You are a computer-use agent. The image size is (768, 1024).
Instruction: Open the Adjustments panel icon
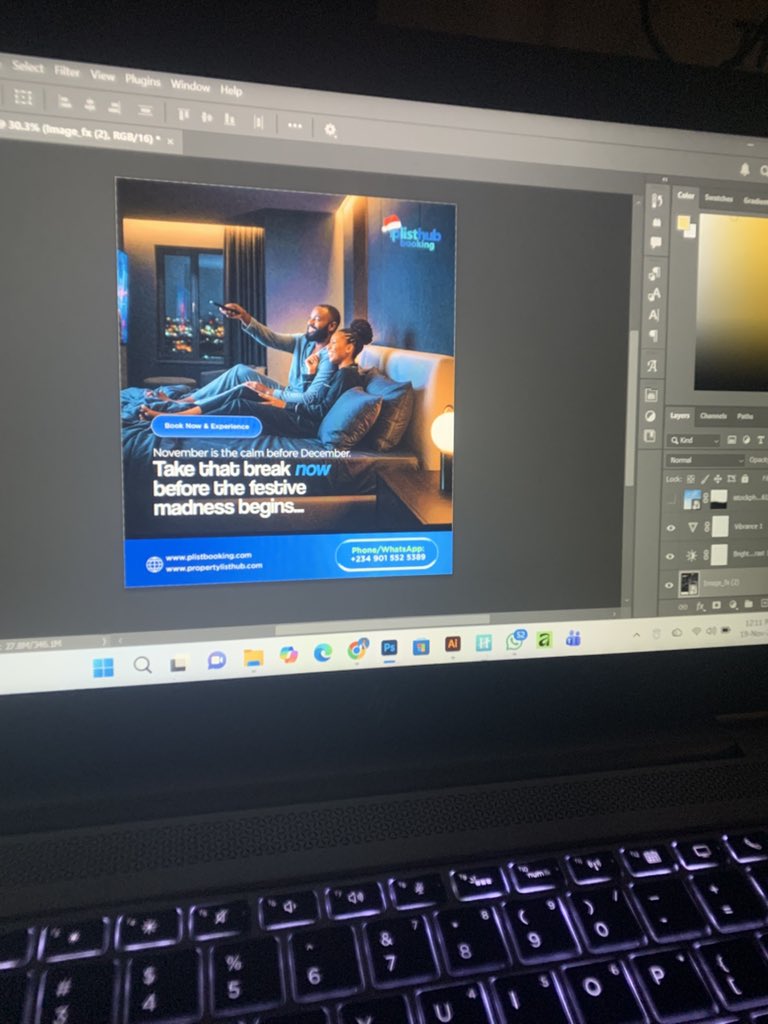click(650, 415)
